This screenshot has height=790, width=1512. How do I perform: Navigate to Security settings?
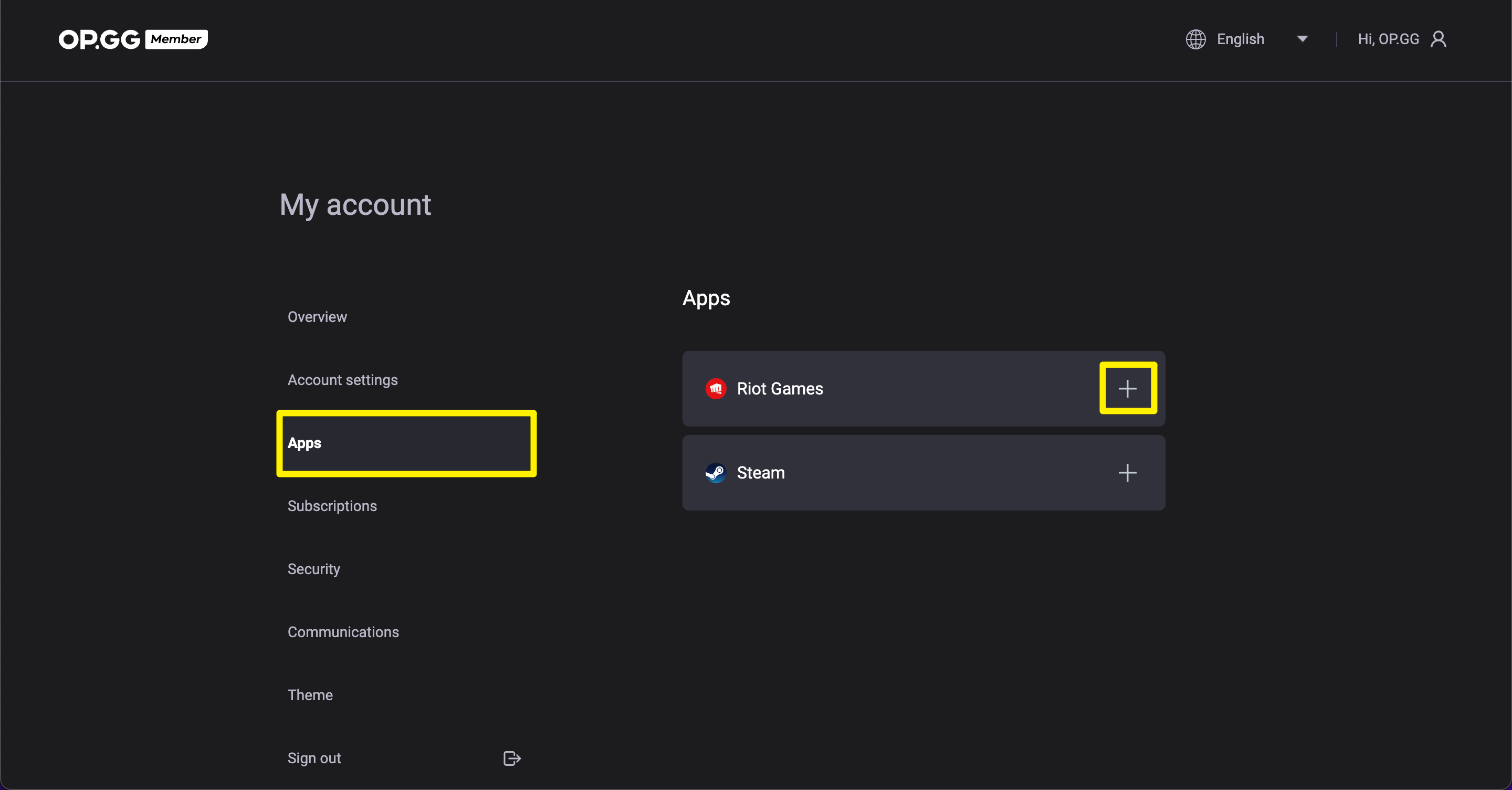pos(313,569)
